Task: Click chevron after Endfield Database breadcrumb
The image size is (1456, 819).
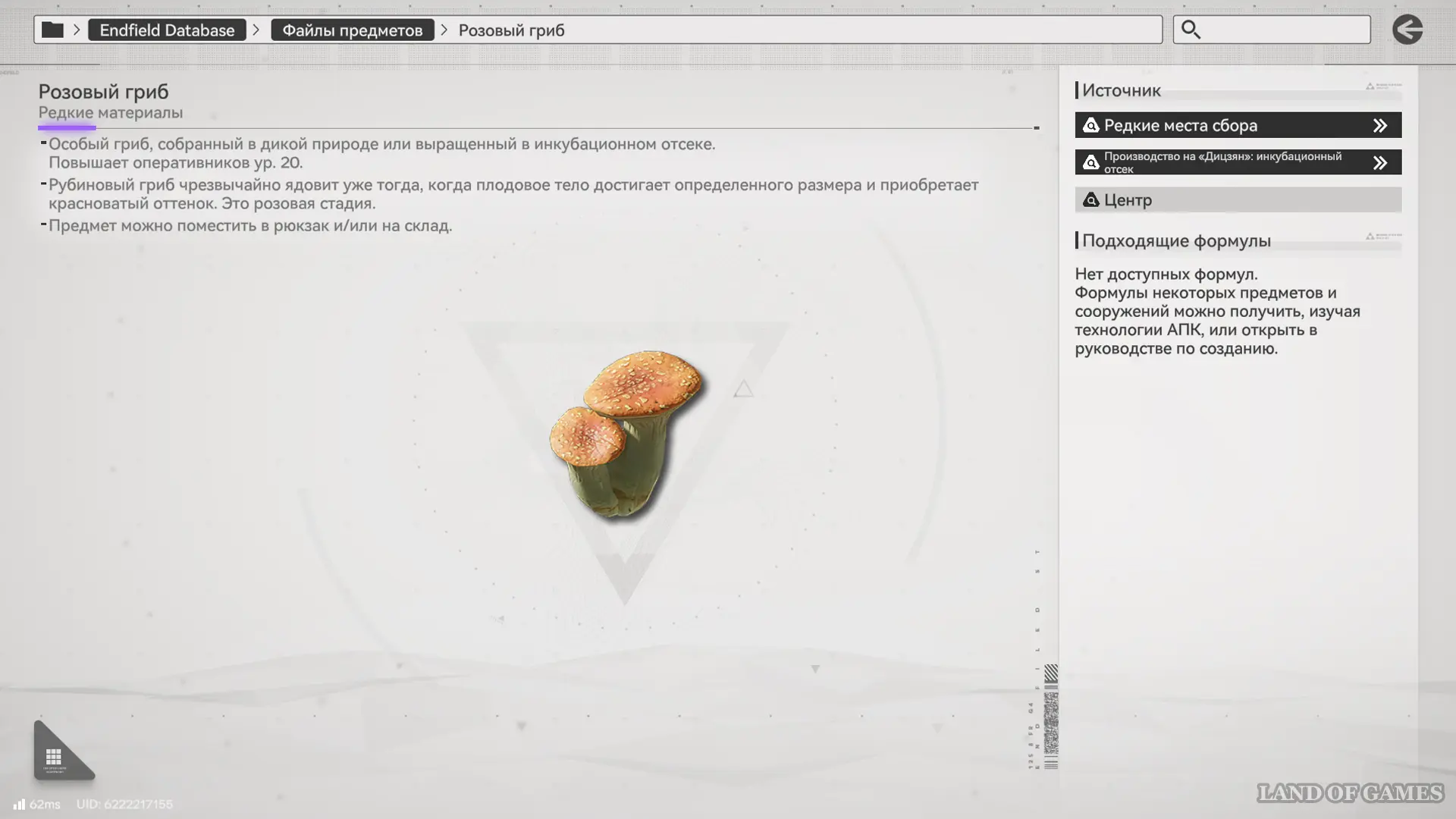Action: [256, 30]
